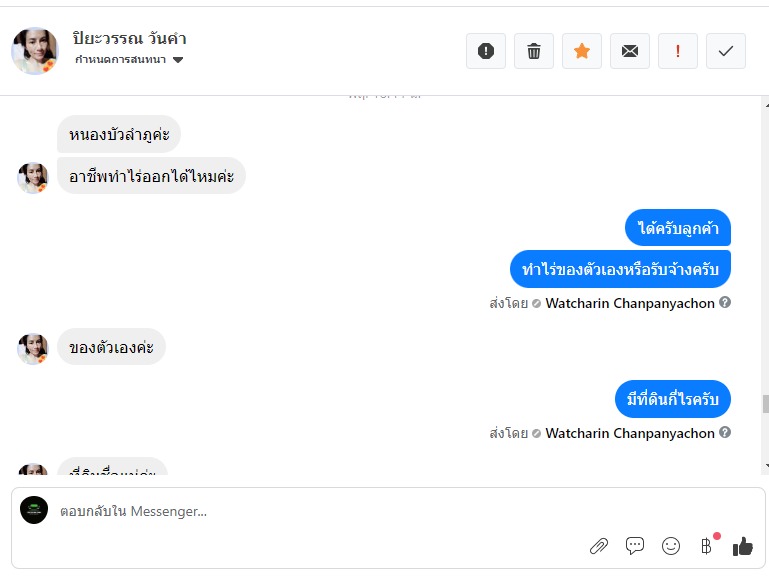Open ปิยะวรรณ วันคำ profile picture in header
Screen dimensions: 769x576
(x=35, y=51)
